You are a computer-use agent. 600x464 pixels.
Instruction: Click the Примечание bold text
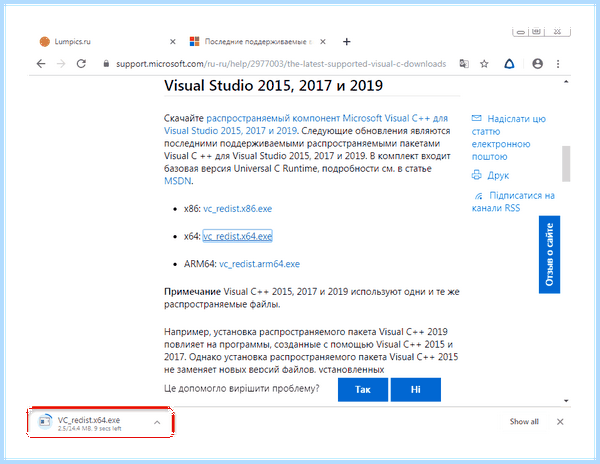pos(192,292)
